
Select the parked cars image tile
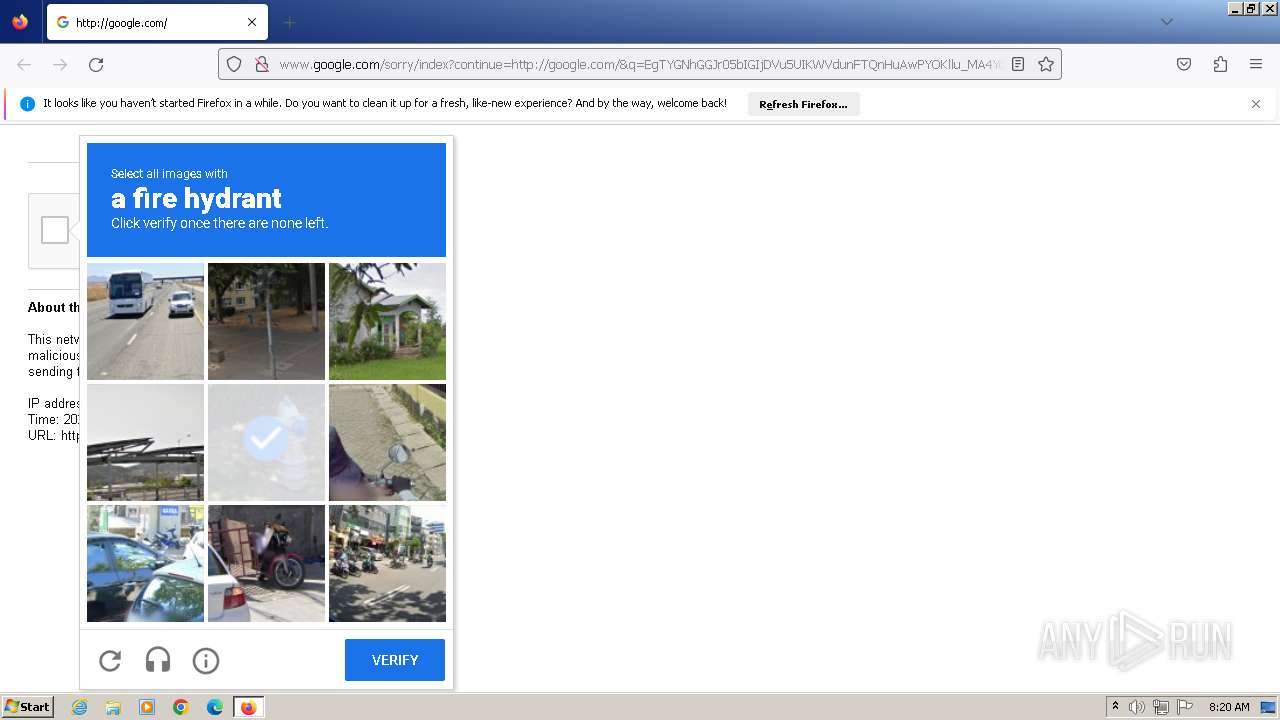tap(145, 563)
